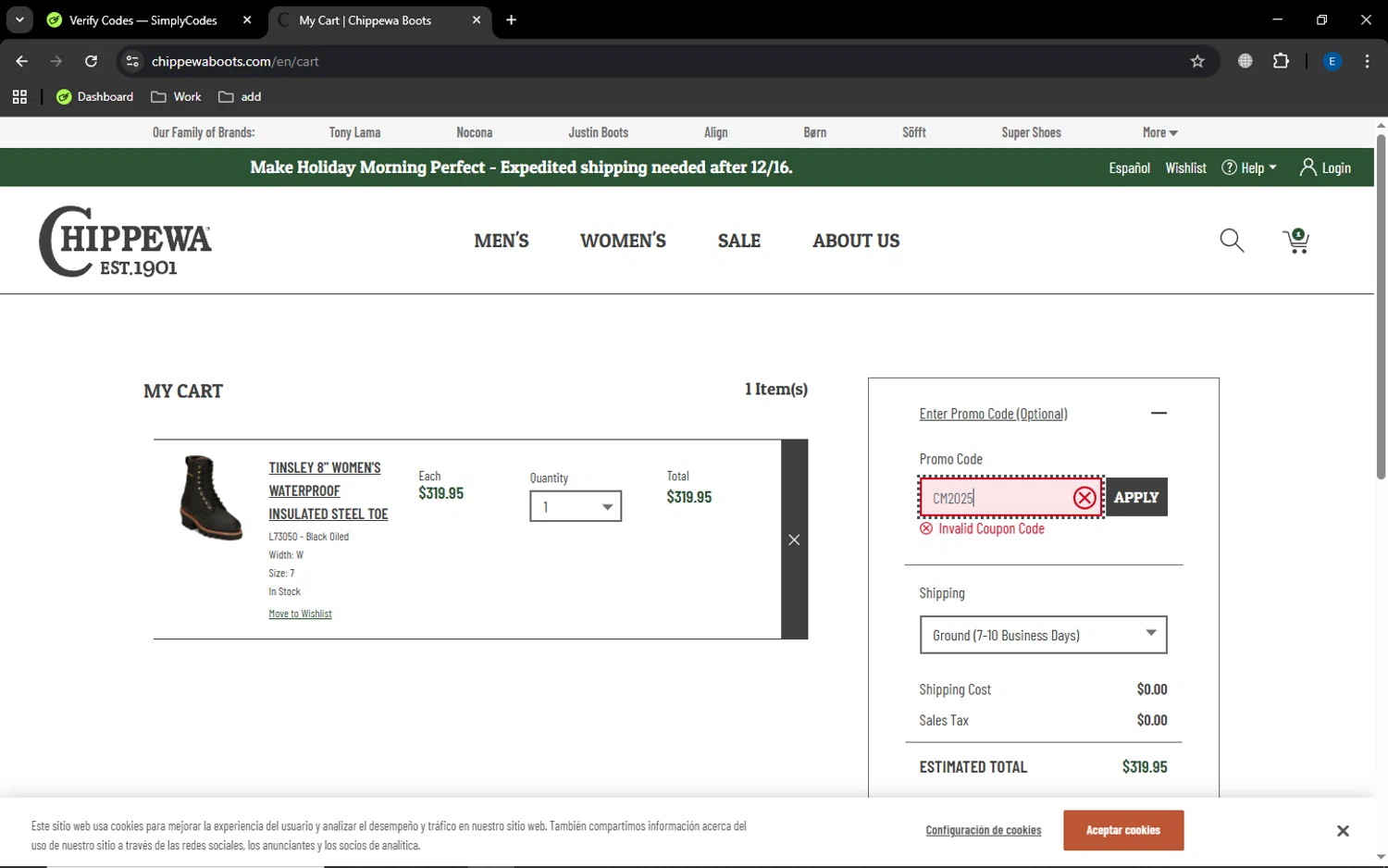Select the ESTIMATED TOTAL label
Image resolution: width=1388 pixels, height=868 pixels.
point(973,766)
